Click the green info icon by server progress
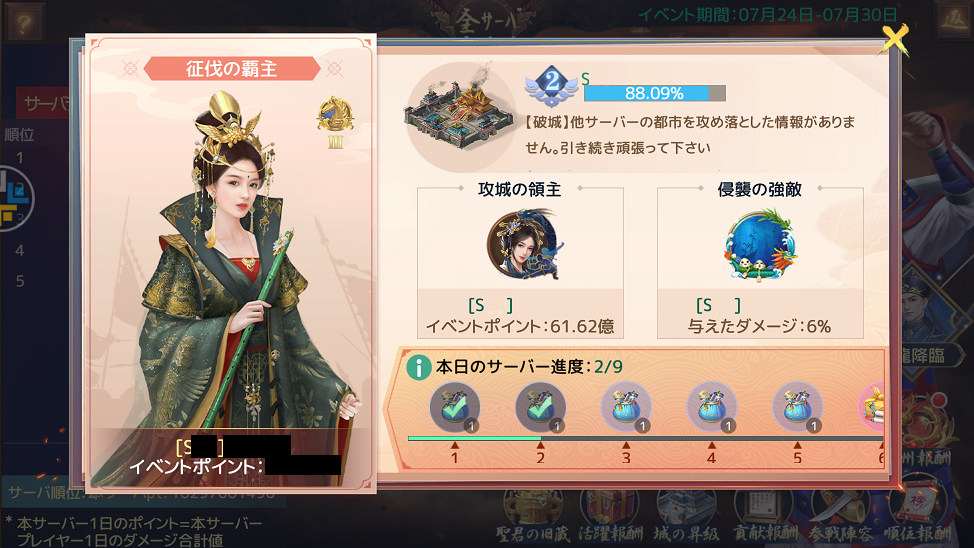 [x=419, y=367]
